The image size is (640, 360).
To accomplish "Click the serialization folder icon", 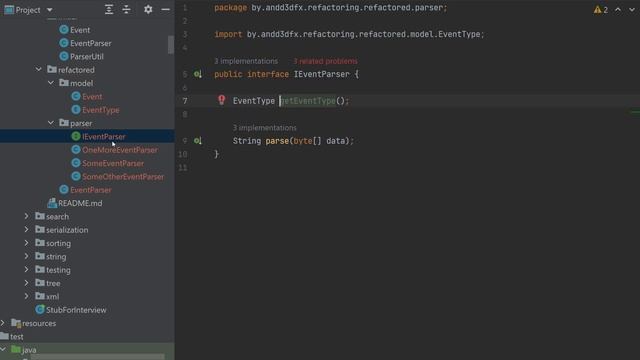I will click(40, 229).
